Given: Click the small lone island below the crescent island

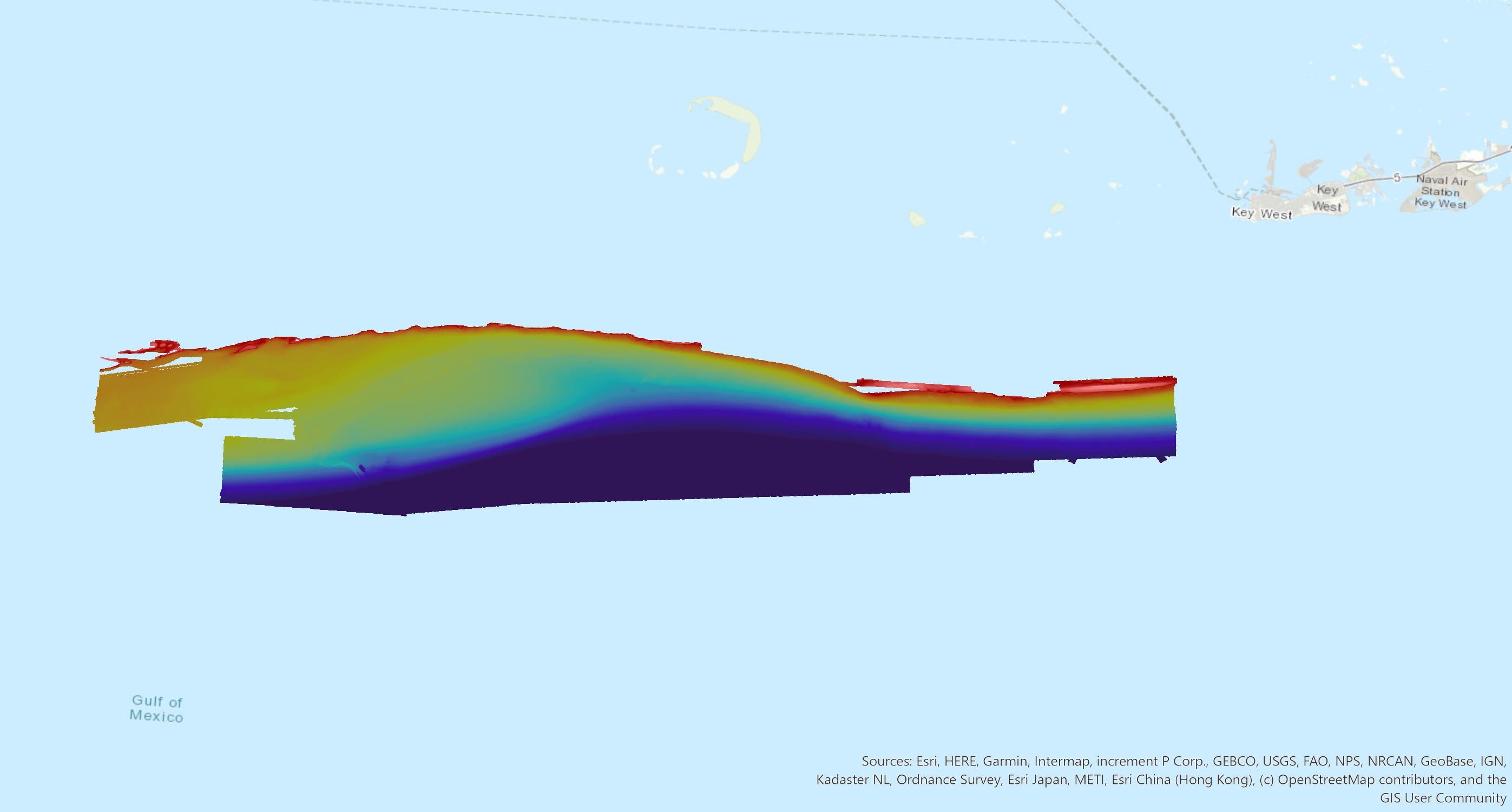Looking at the screenshot, I should 916,220.
